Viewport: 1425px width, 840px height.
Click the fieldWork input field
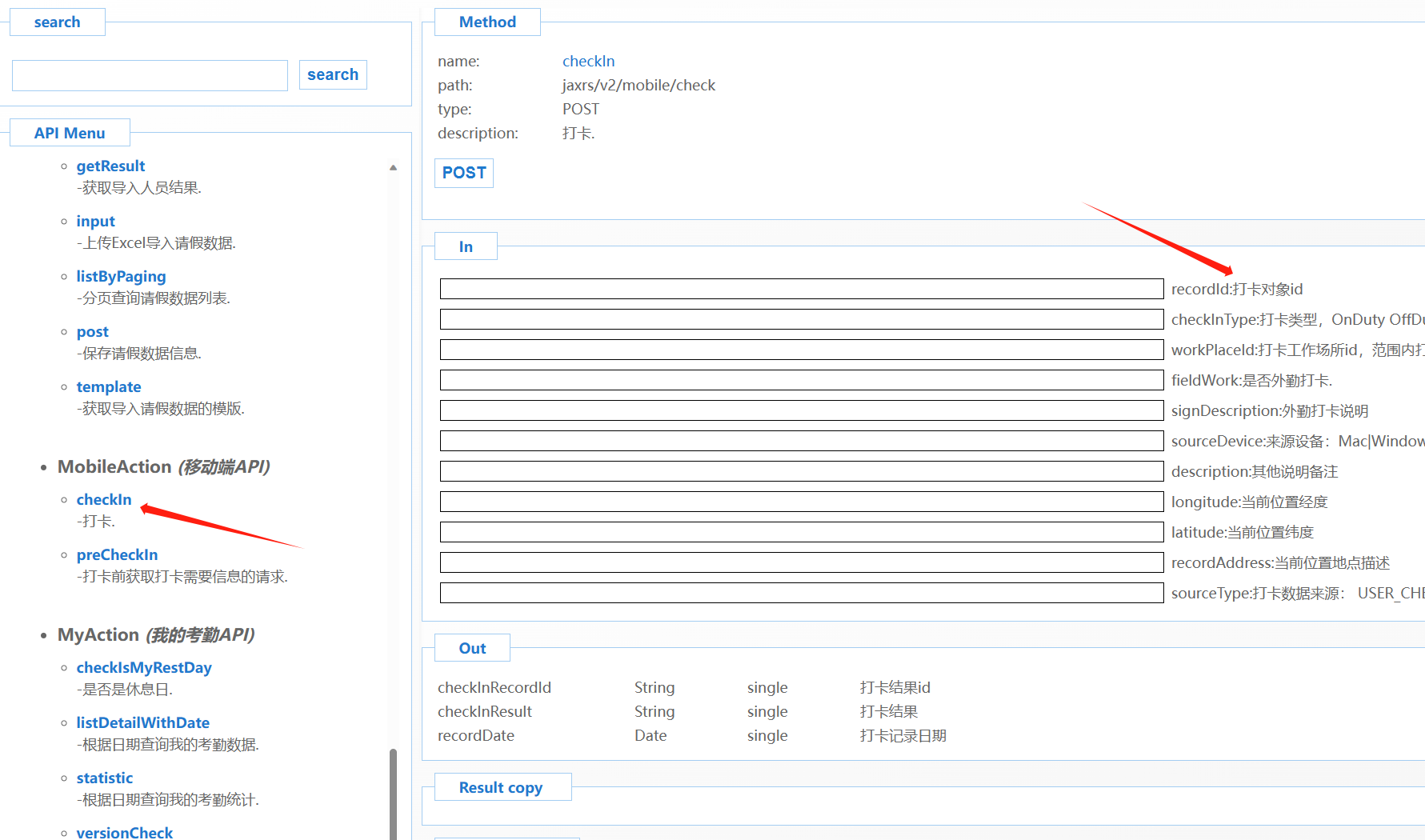point(801,380)
